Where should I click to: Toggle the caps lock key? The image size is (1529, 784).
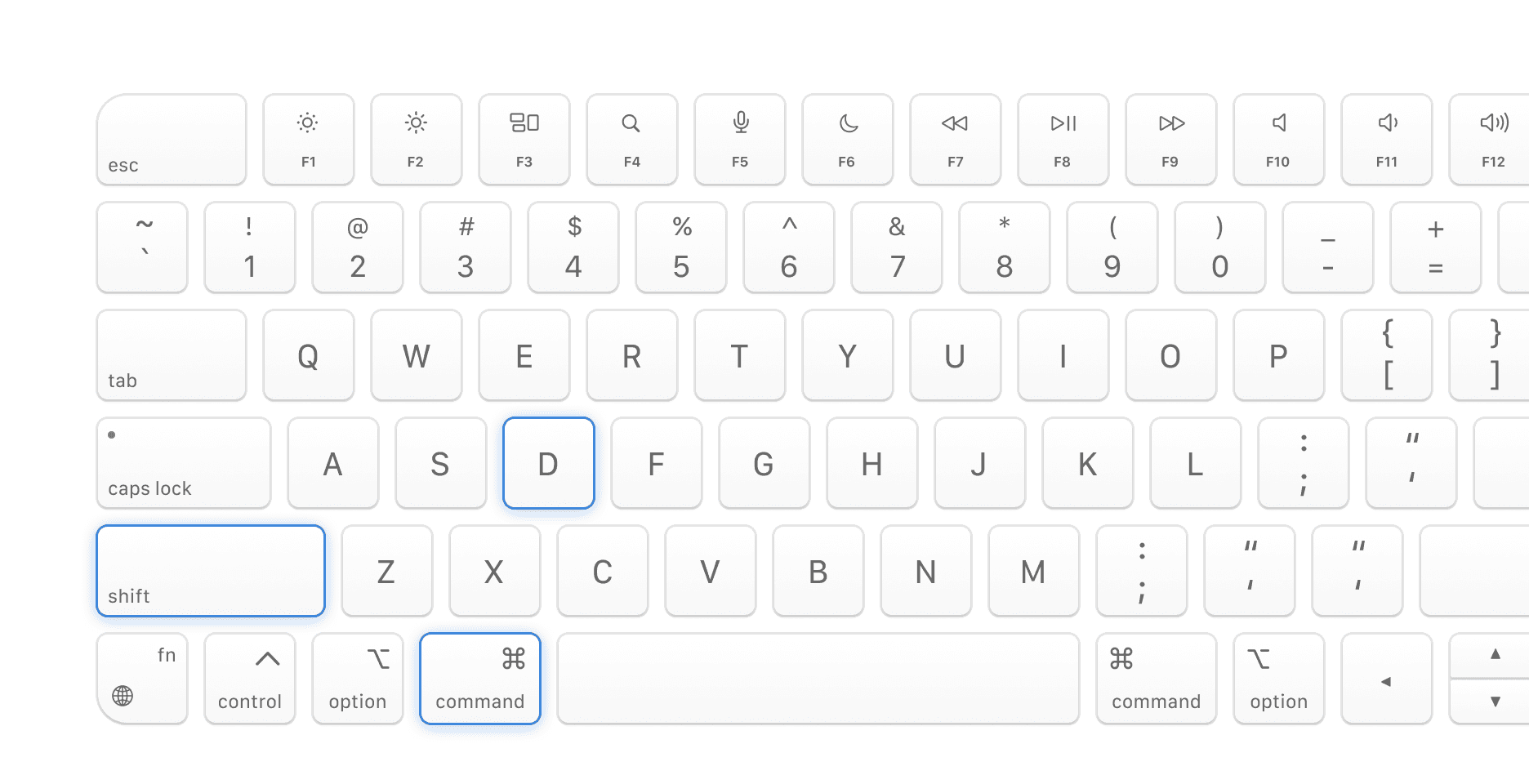coord(184,463)
